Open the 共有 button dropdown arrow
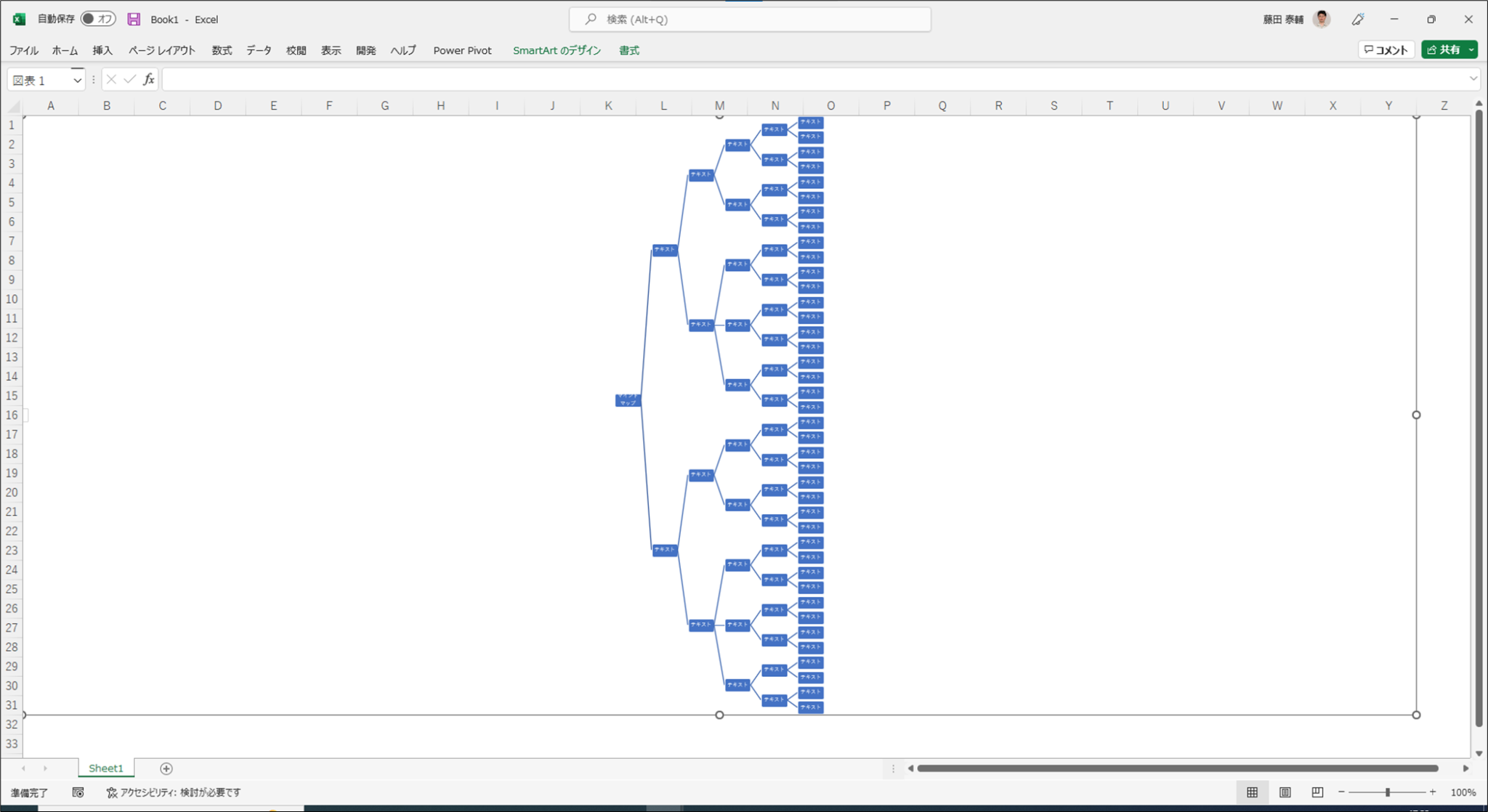Screen dimensions: 1488x812 click(1470, 49)
